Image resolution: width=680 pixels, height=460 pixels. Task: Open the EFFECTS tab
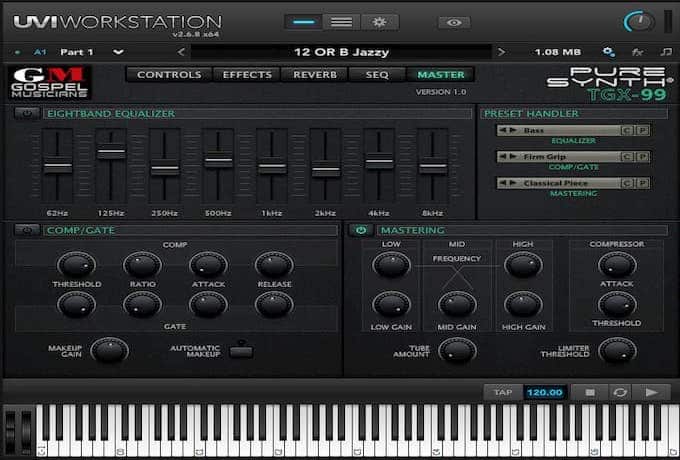pos(247,75)
